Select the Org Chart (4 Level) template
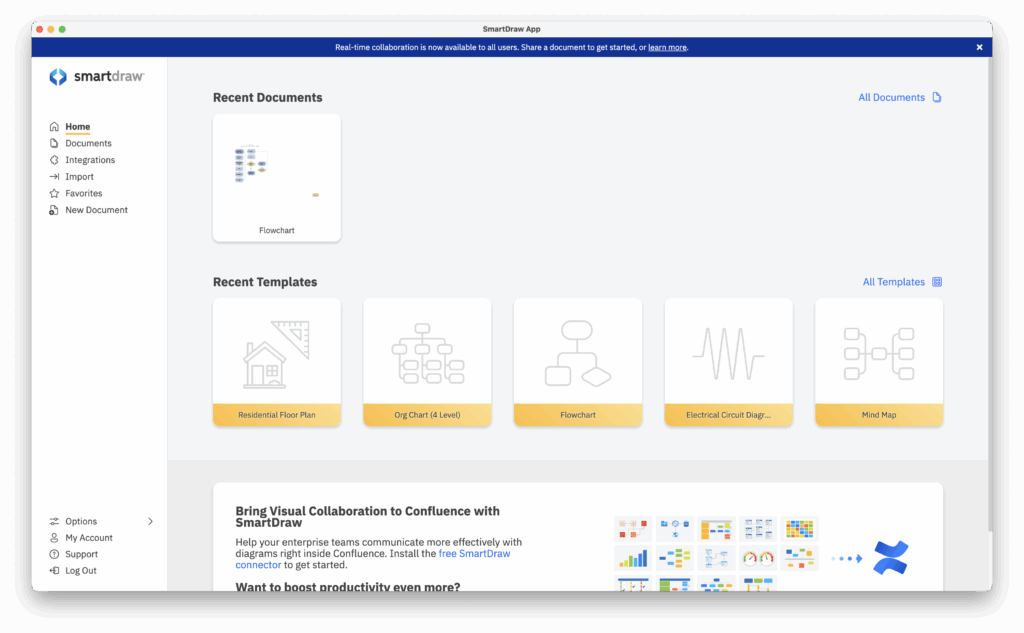The width and height of the screenshot is (1024, 633). pyautogui.click(x=427, y=363)
